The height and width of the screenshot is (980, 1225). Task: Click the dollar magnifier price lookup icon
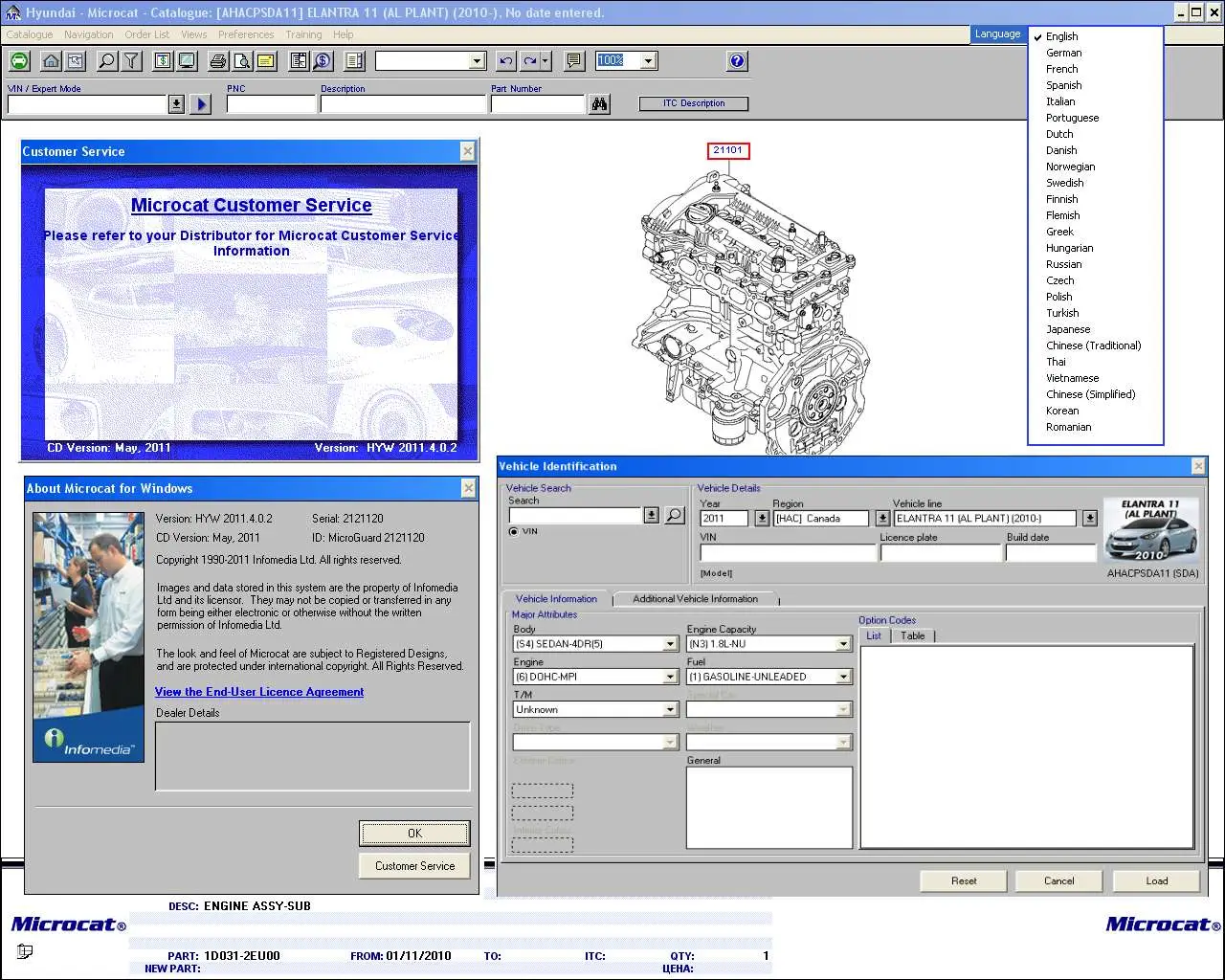pyautogui.click(x=323, y=61)
